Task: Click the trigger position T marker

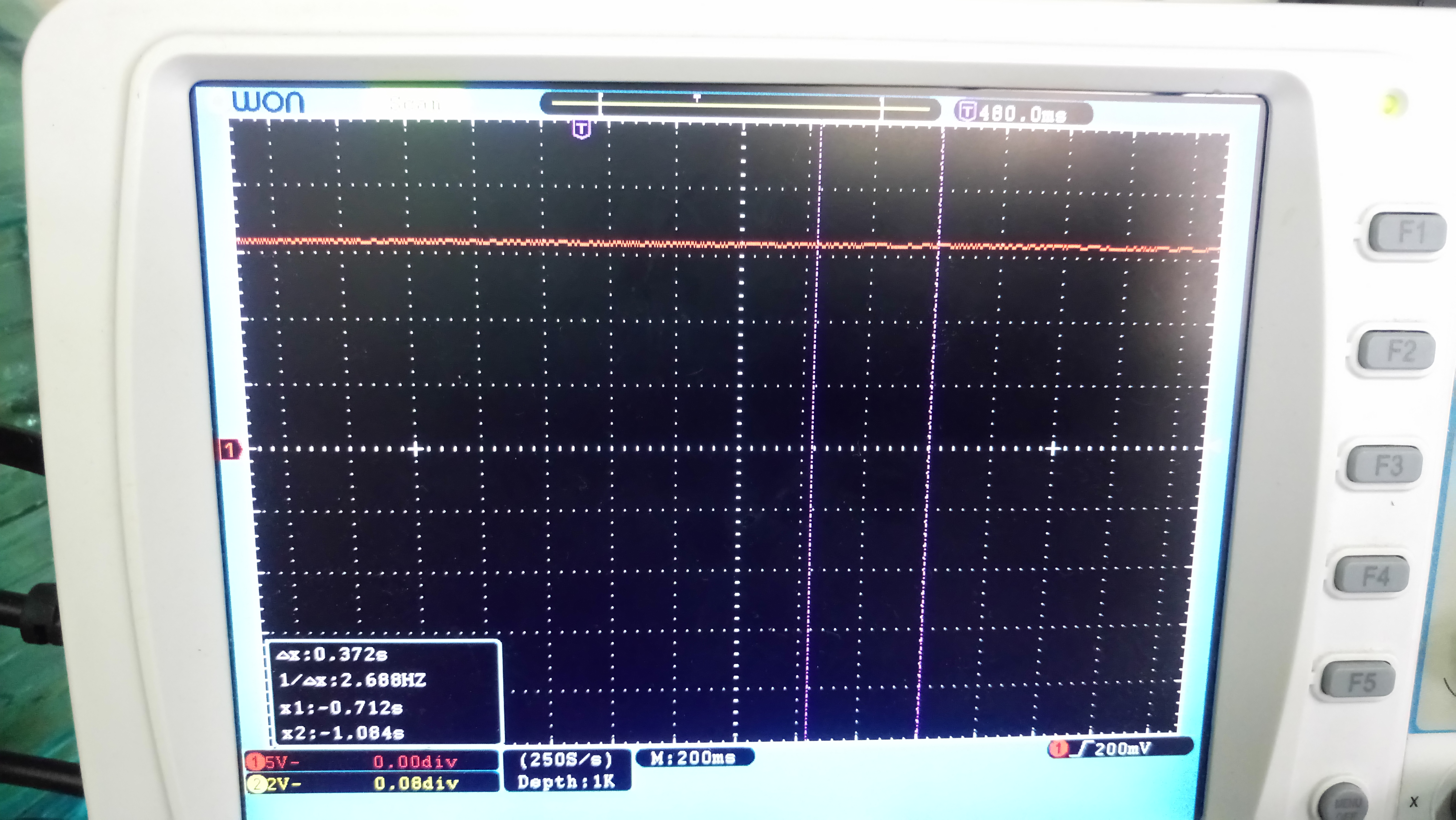Action: point(581,129)
